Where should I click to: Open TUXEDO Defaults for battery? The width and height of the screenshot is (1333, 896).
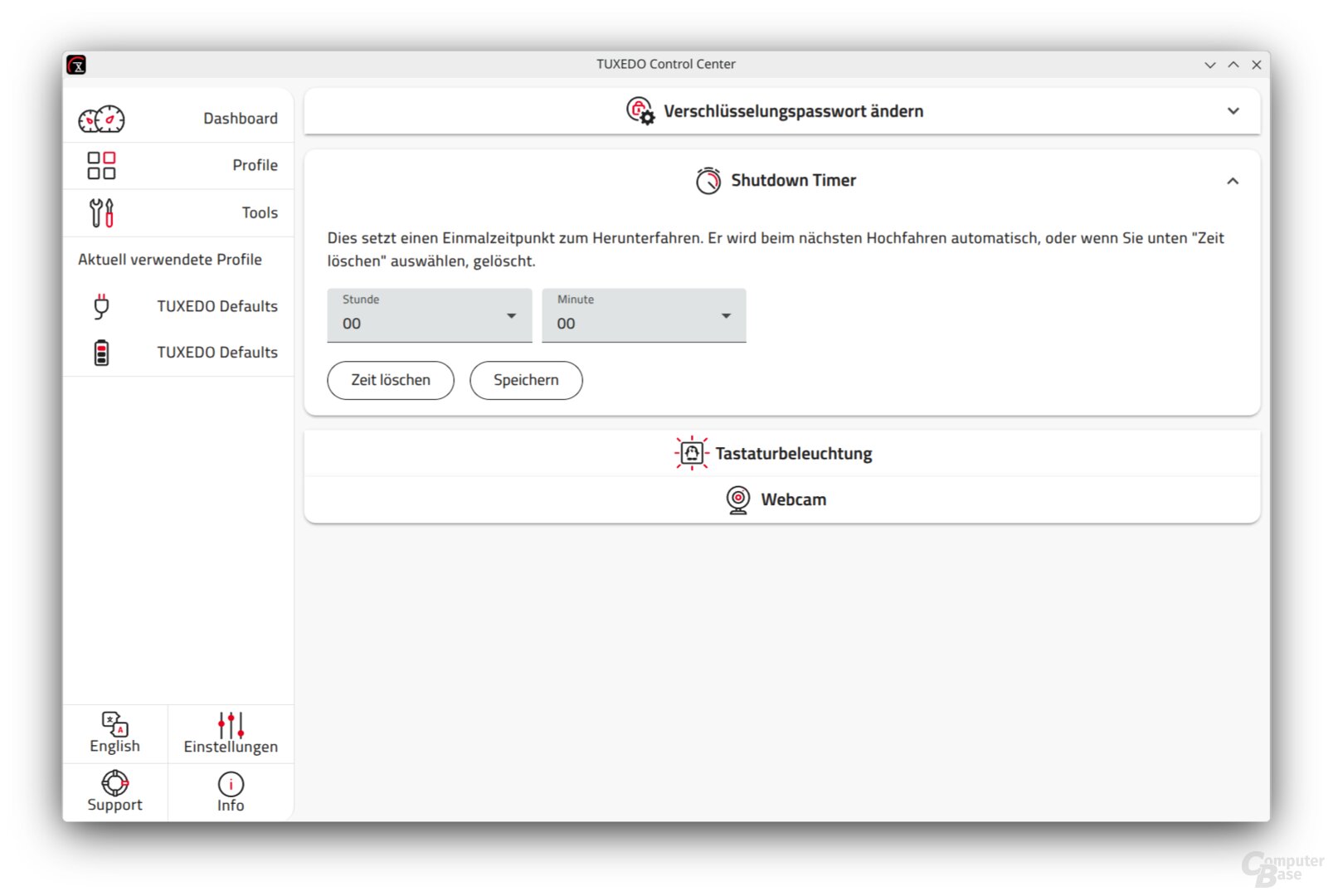217,353
